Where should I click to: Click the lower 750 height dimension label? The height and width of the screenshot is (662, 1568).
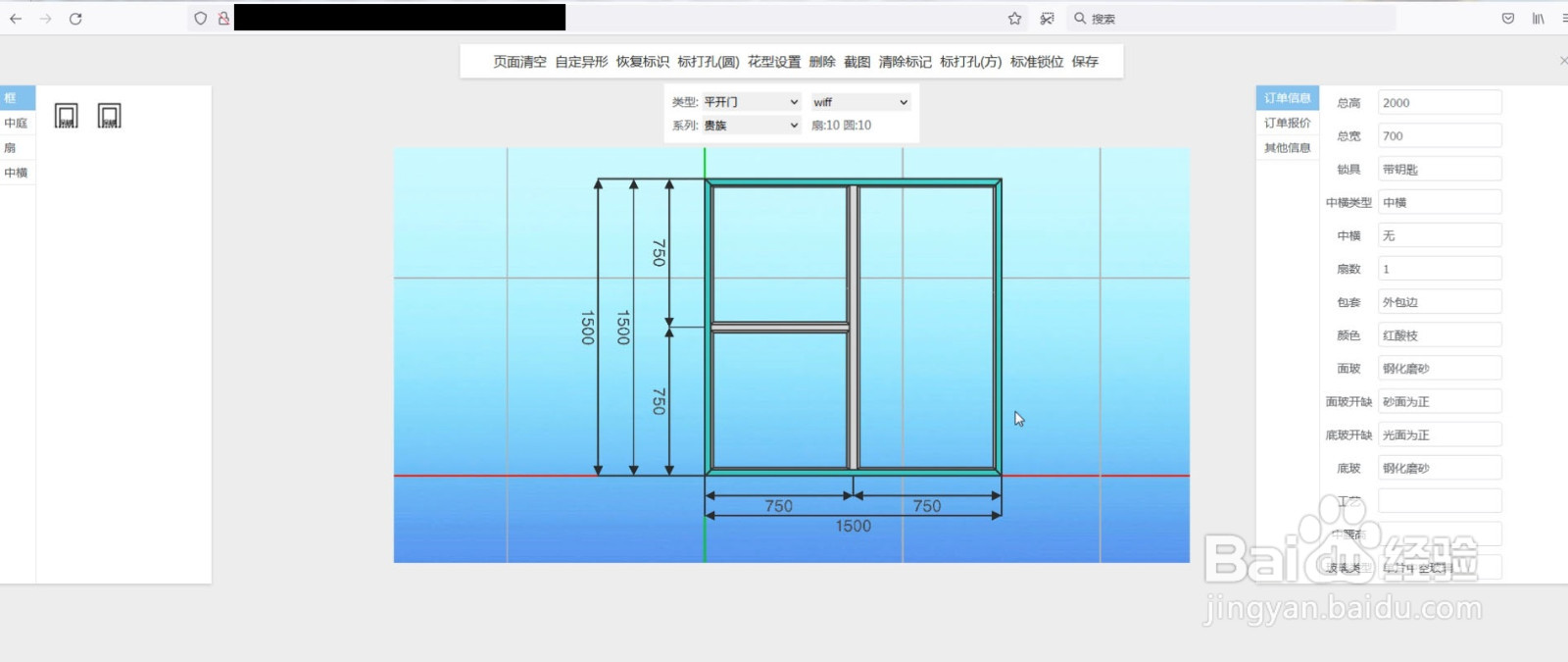coord(659,401)
